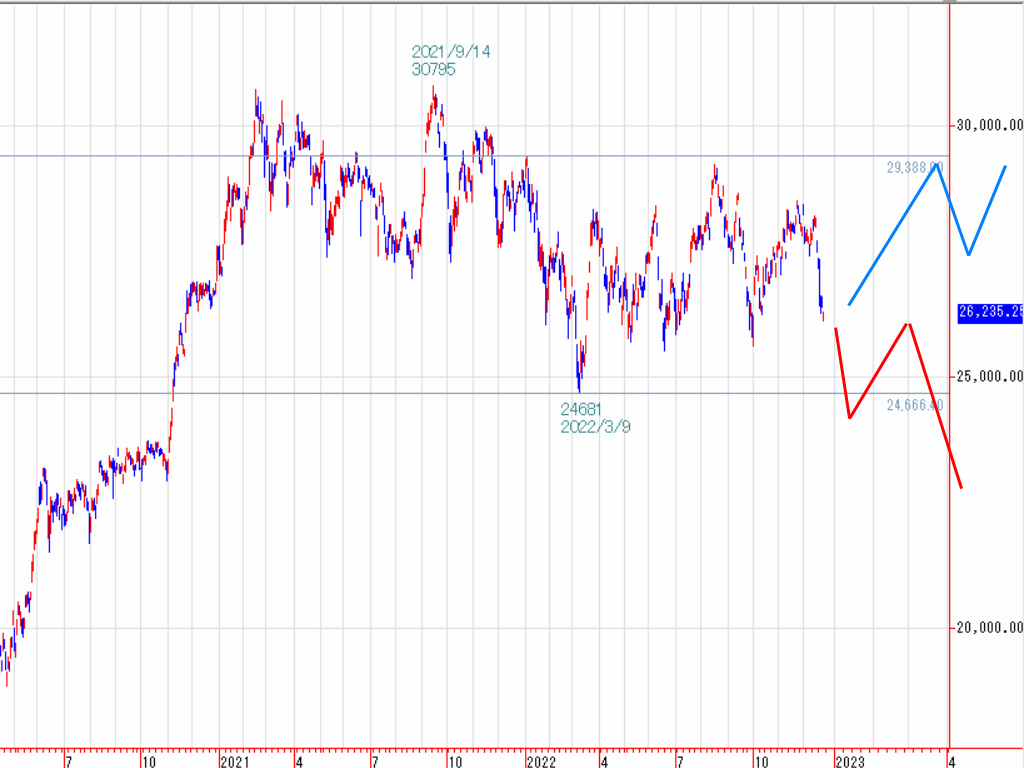
Task: Click the 20,000.00 price axis label
Action: [x=990, y=628]
